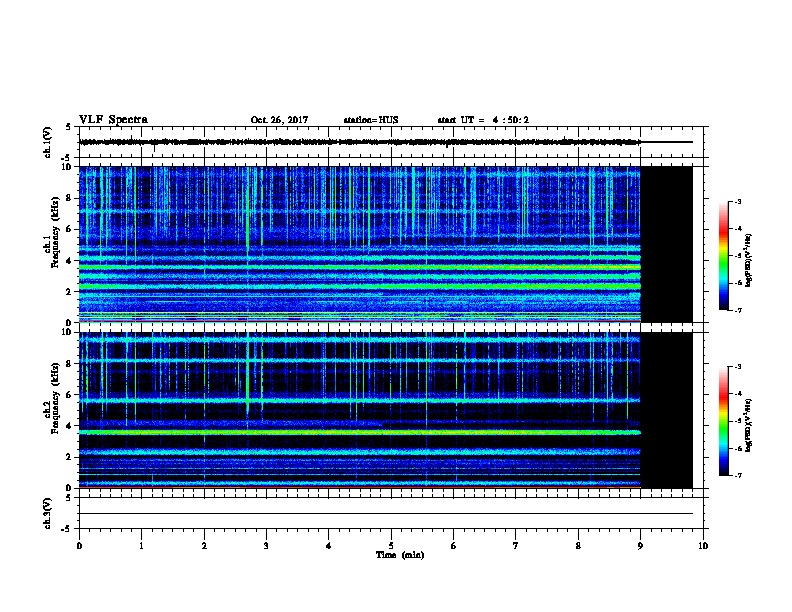Click the "ch.1(V)" waveform axis label
Image resolution: width=792 pixels, height=612 pixels.
tap(47, 142)
